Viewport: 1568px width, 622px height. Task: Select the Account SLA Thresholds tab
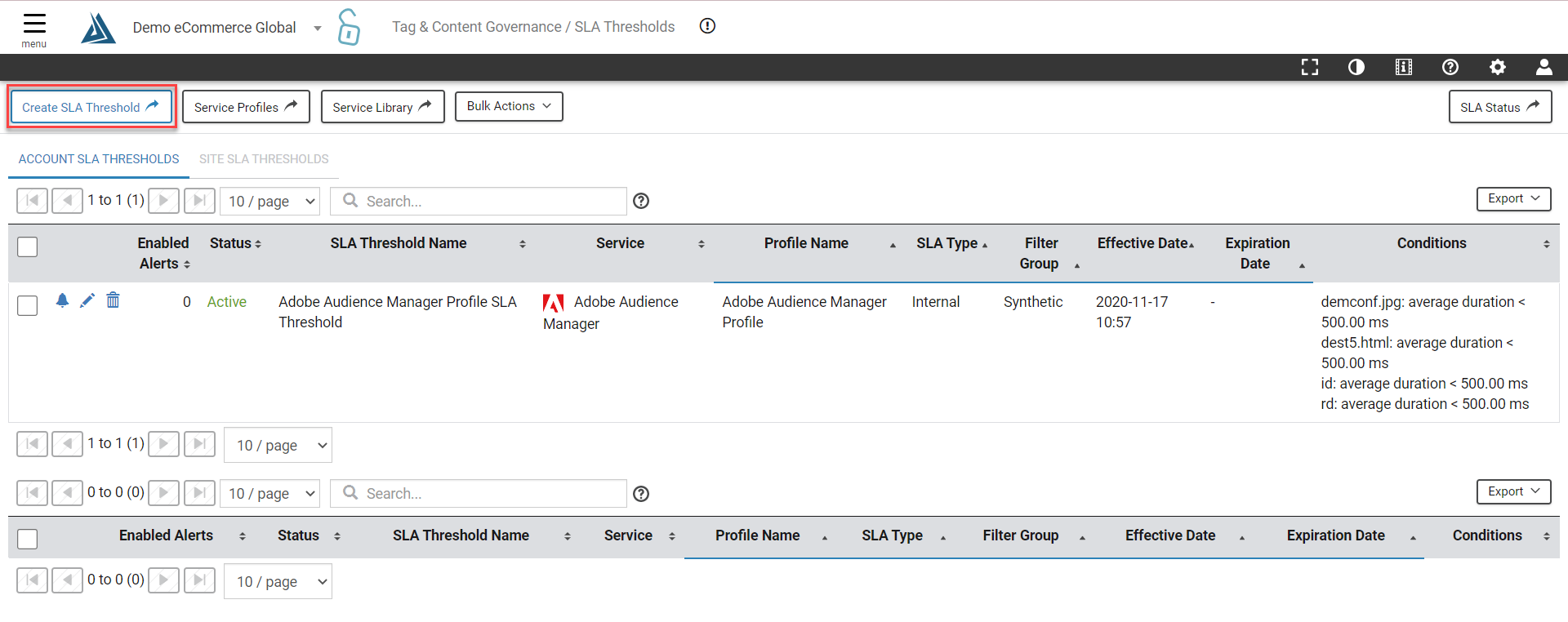pos(99,159)
